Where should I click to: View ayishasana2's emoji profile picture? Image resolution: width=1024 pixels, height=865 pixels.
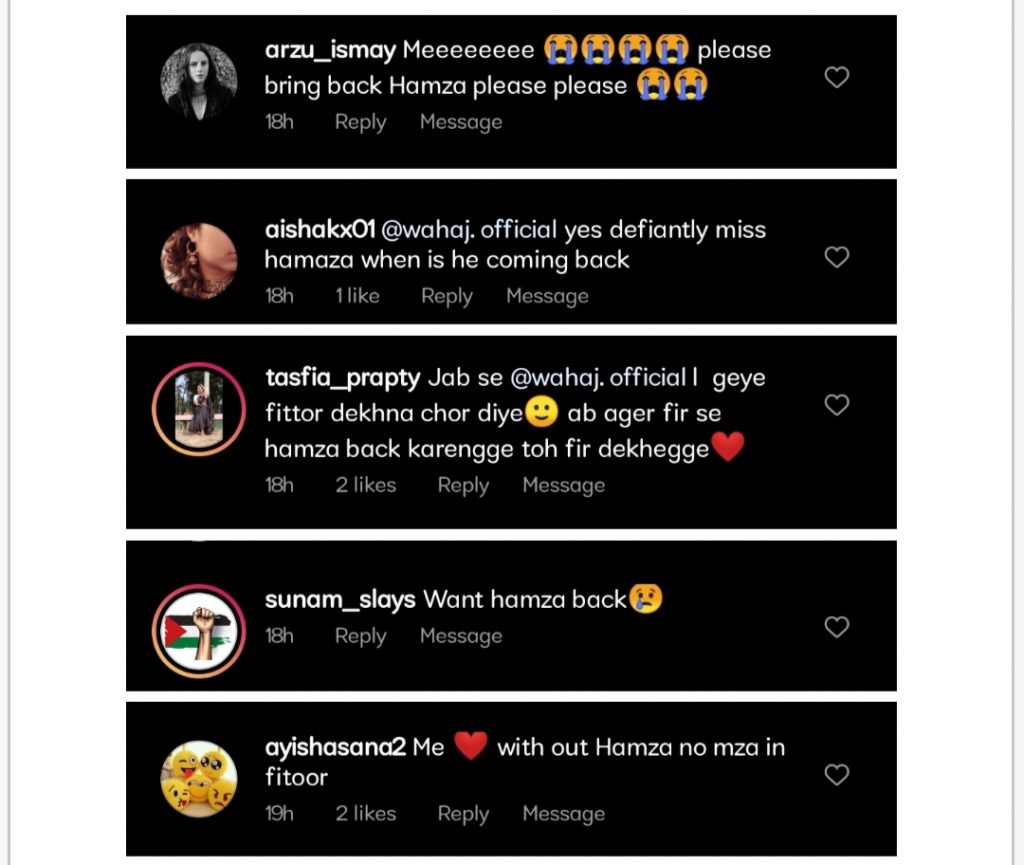[x=199, y=779]
